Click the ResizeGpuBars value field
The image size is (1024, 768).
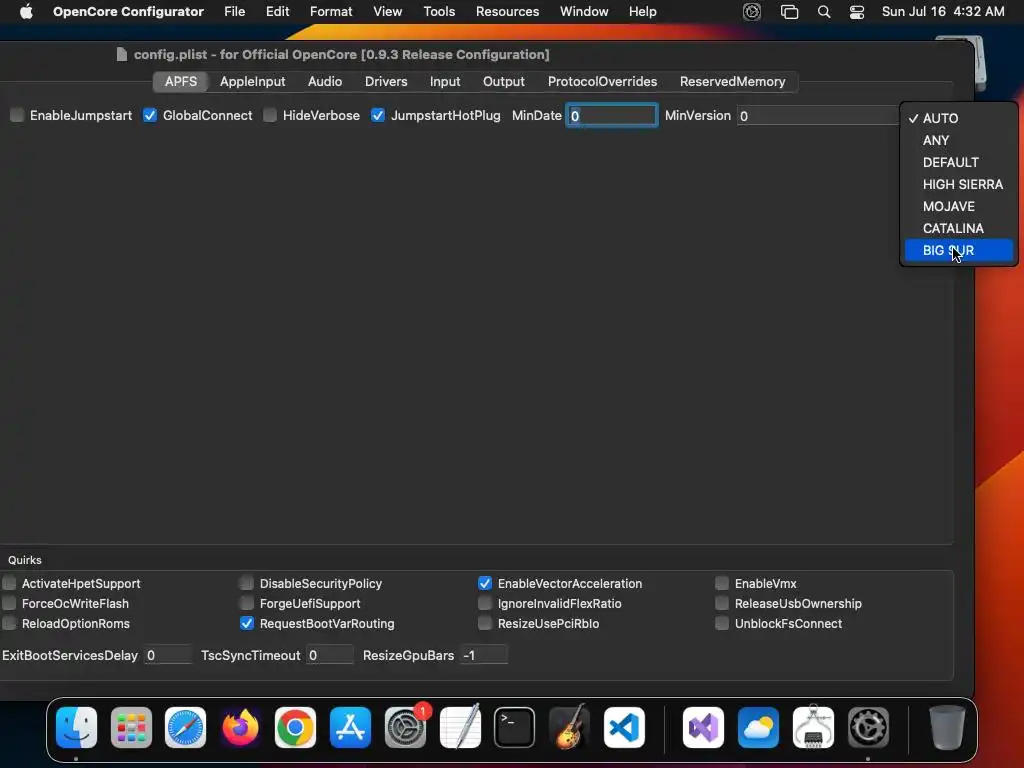tap(483, 655)
